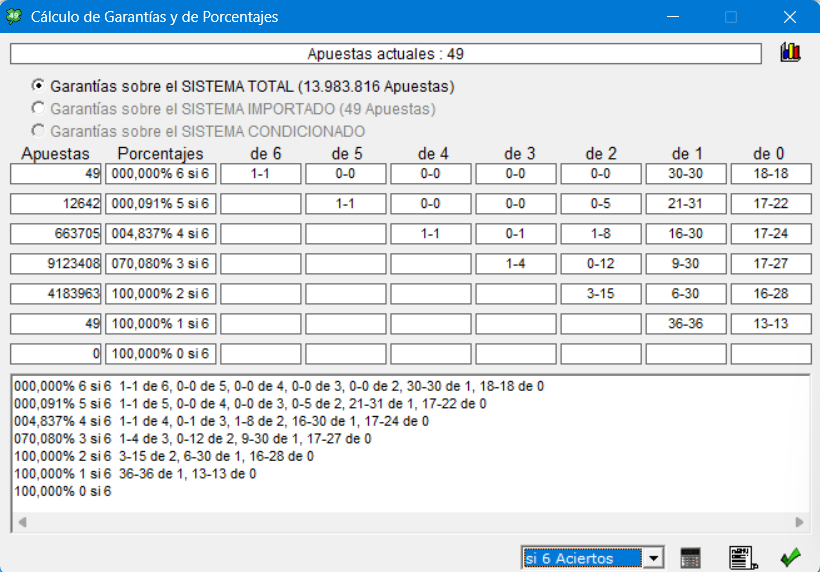This screenshot has height=572, width=820.
Task: Minimize the Cálculo de Garantías window
Action: coord(673,17)
